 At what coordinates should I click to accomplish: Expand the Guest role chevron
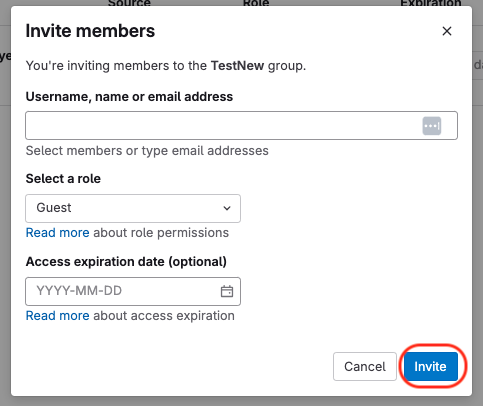point(227,208)
